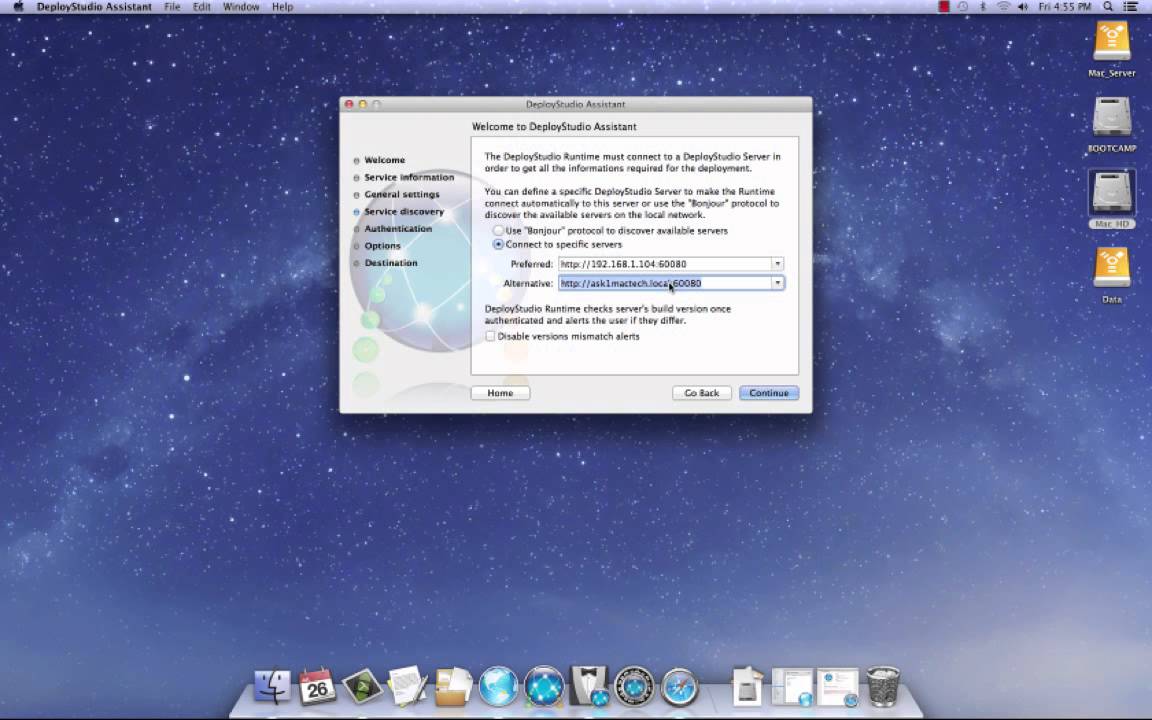
Task: Click the Preferred: field label
Action: pos(531,264)
